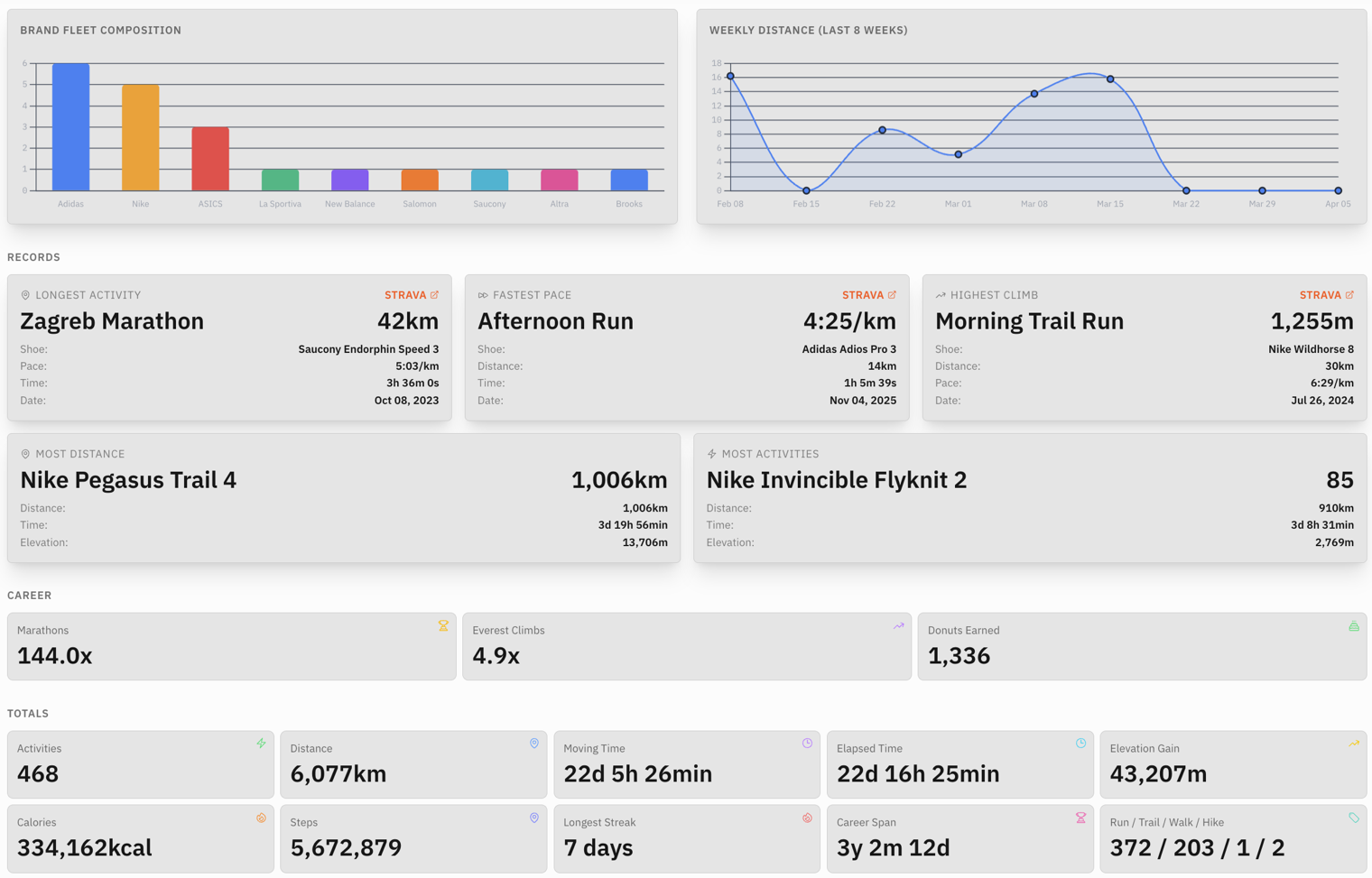Click the Fastest Pace speed icon

pyautogui.click(x=483, y=295)
